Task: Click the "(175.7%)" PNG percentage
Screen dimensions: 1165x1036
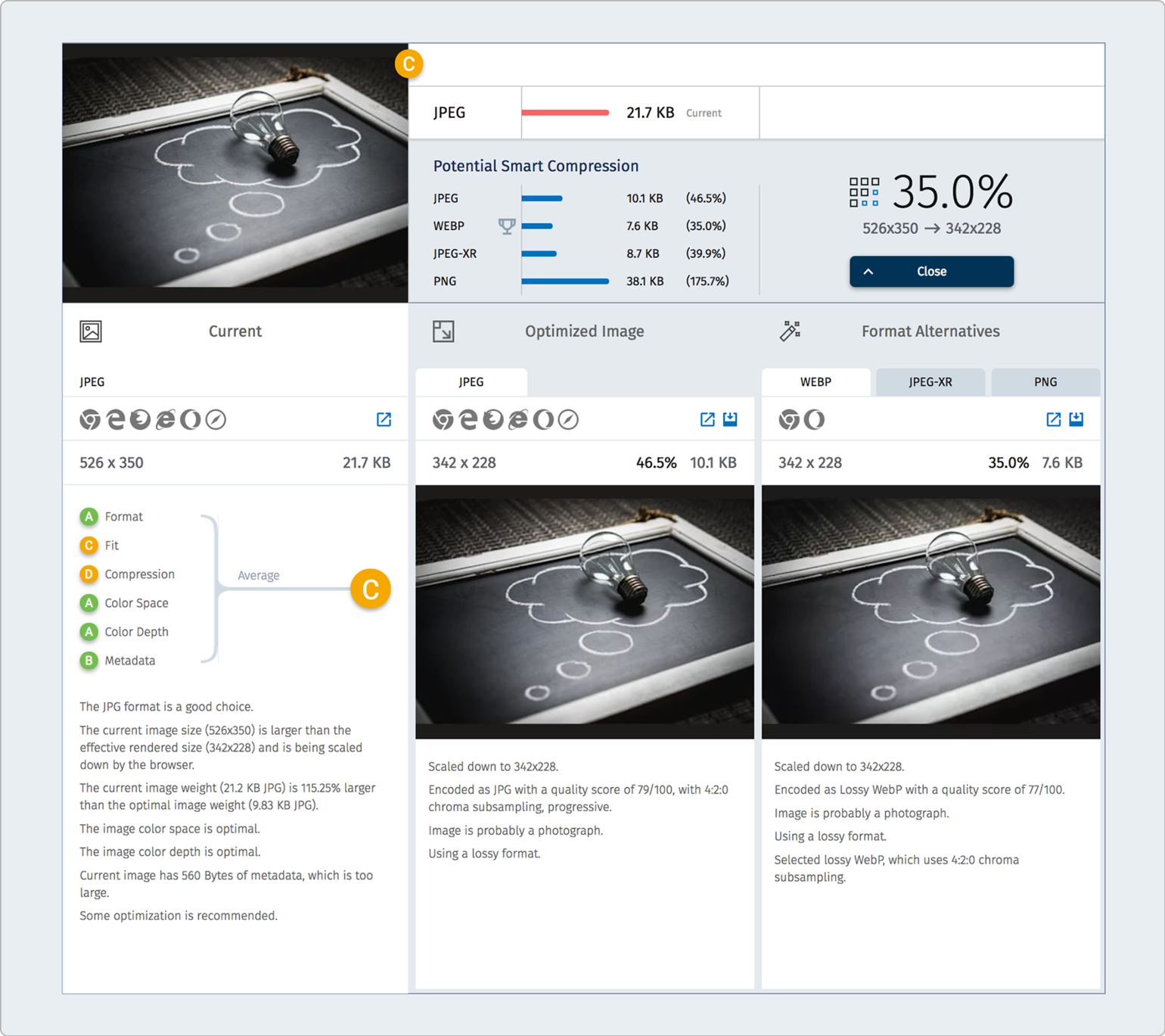Action: [707, 282]
